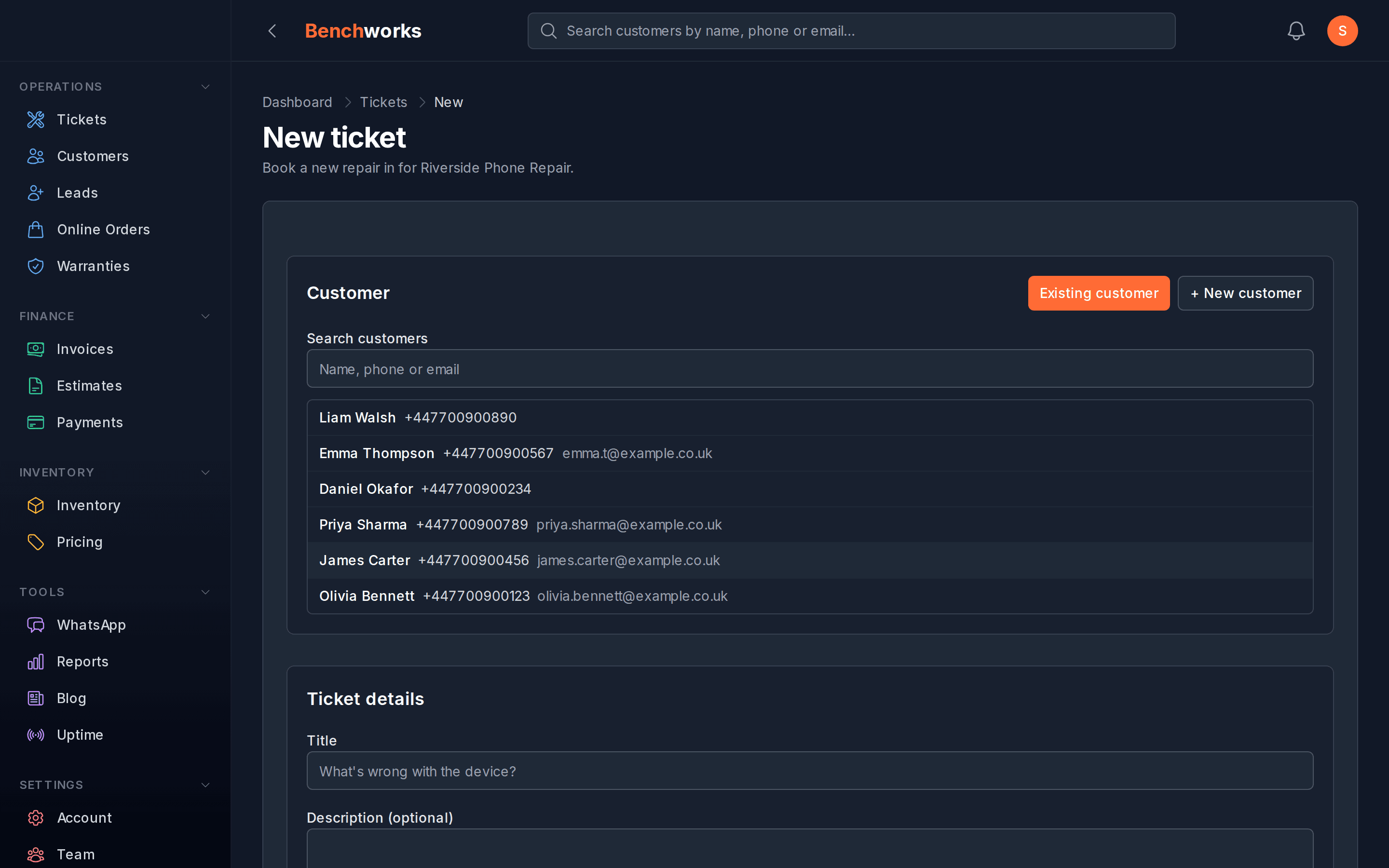1389x868 pixels.
Task: Click the Description text area
Action: tap(810, 849)
